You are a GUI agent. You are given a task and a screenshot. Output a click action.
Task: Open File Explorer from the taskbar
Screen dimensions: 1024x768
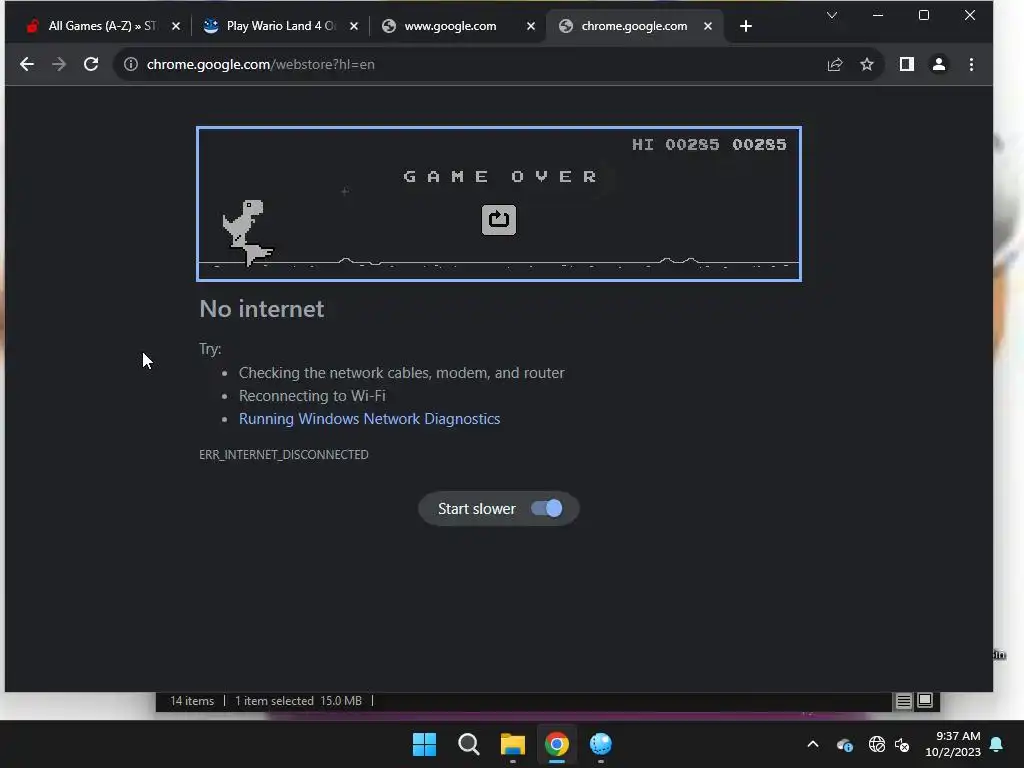tap(513, 744)
